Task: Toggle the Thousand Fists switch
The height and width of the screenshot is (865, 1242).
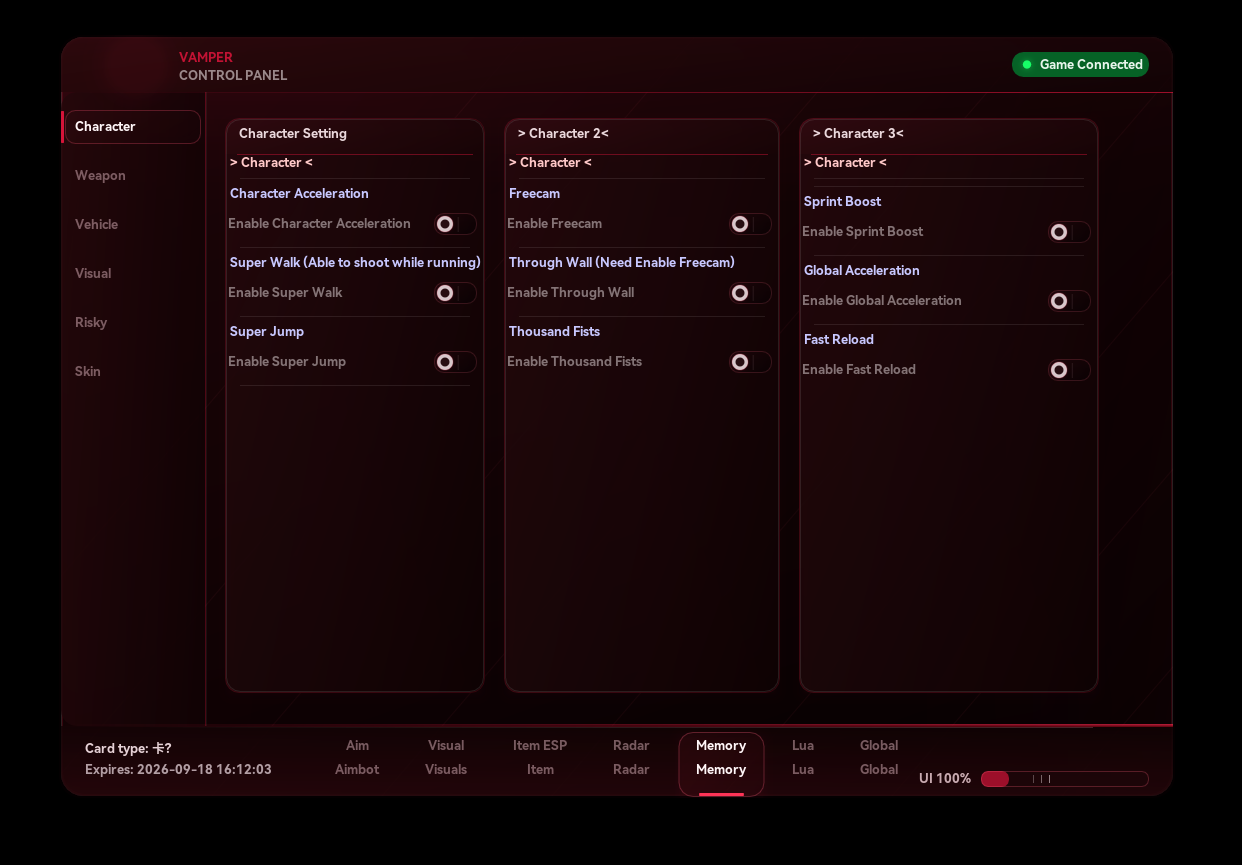Action: (x=751, y=362)
